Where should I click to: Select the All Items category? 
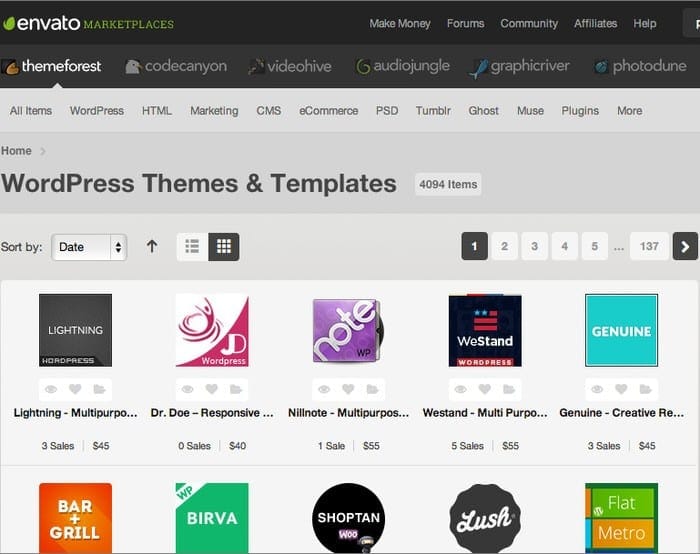[31, 111]
